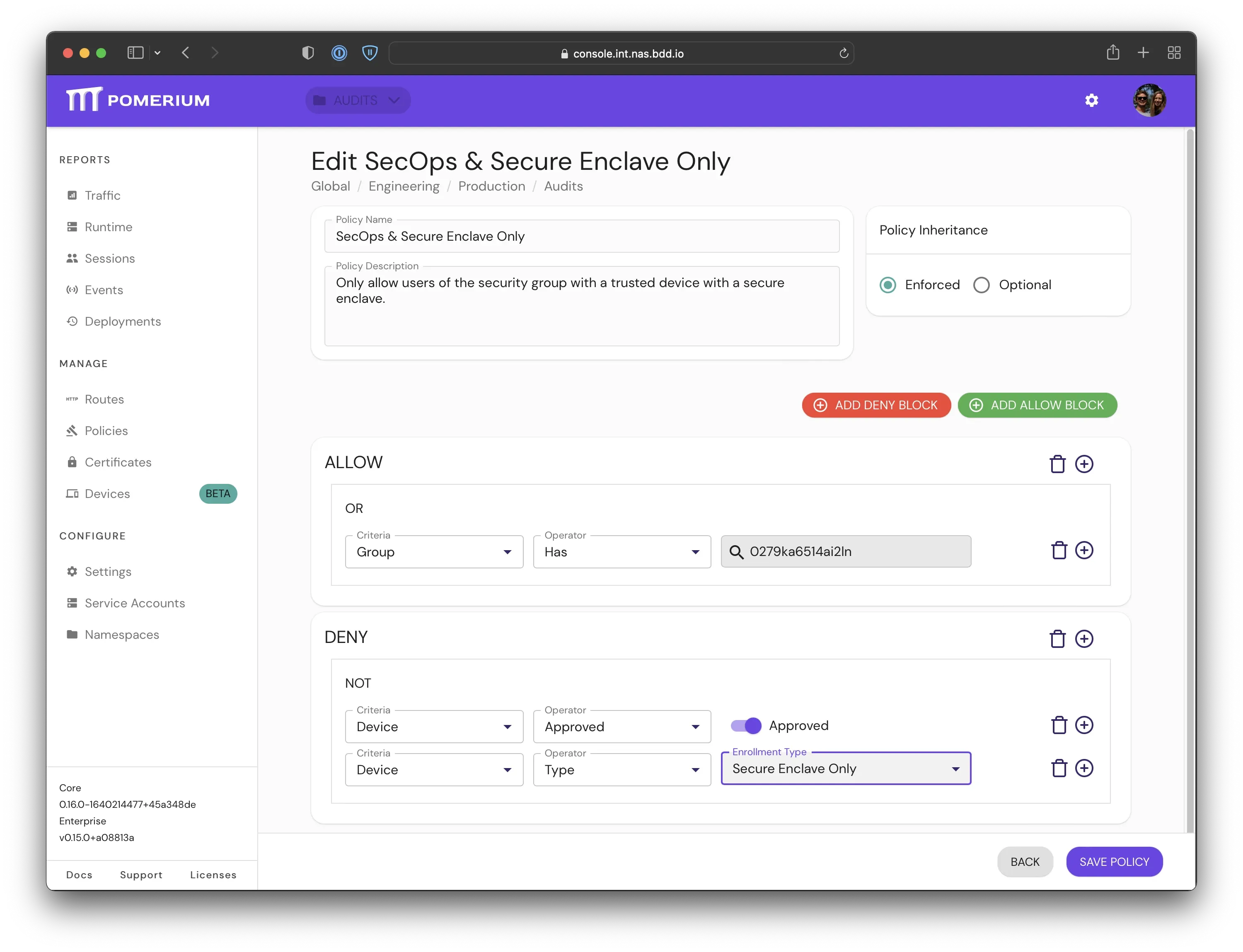Click the group search field 0279ka6514ai2ln

pos(845,551)
